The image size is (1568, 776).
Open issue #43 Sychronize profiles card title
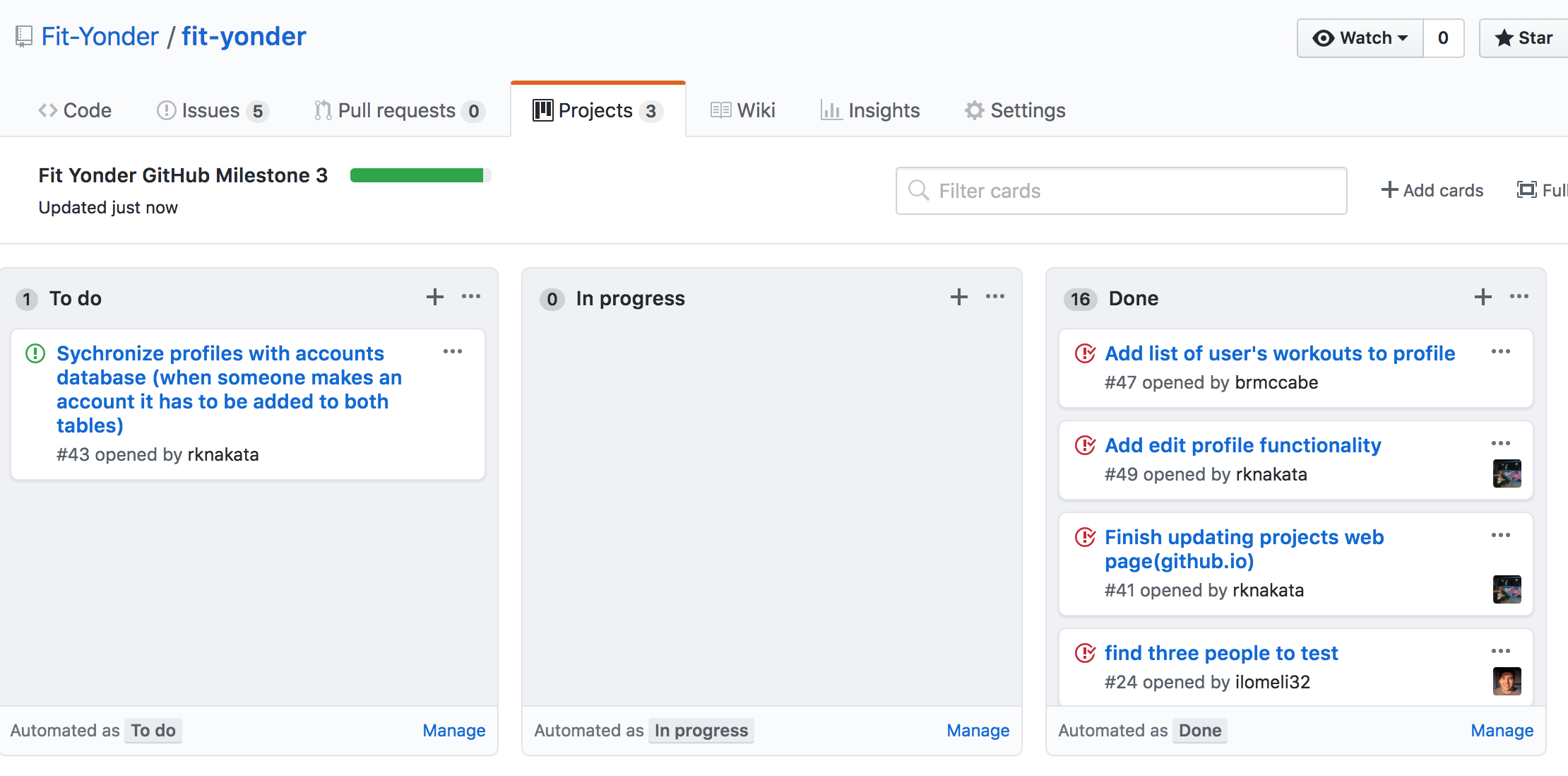click(230, 389)
